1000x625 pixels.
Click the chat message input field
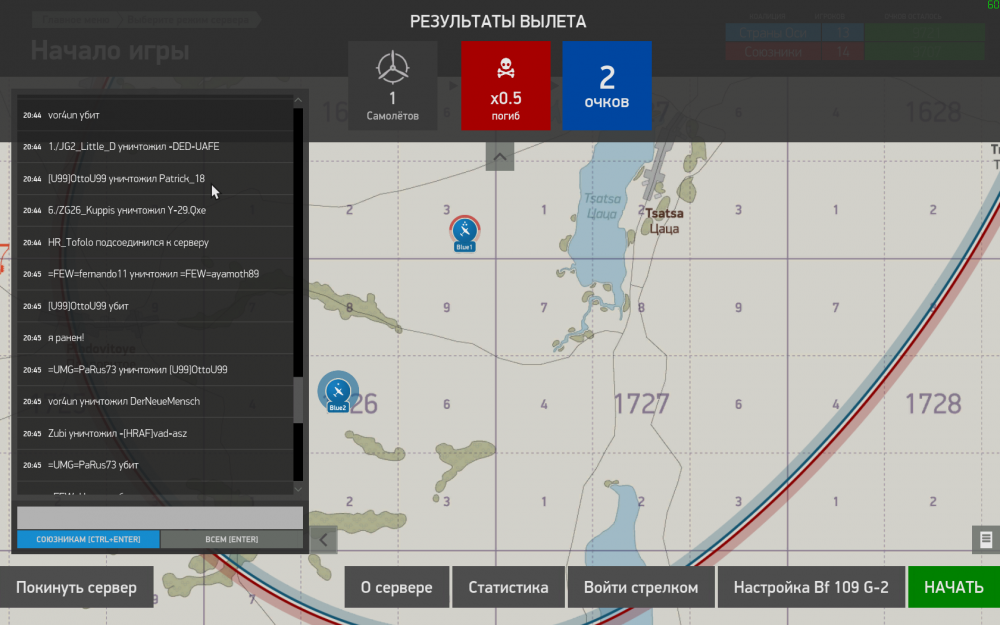tap(159, 518)
